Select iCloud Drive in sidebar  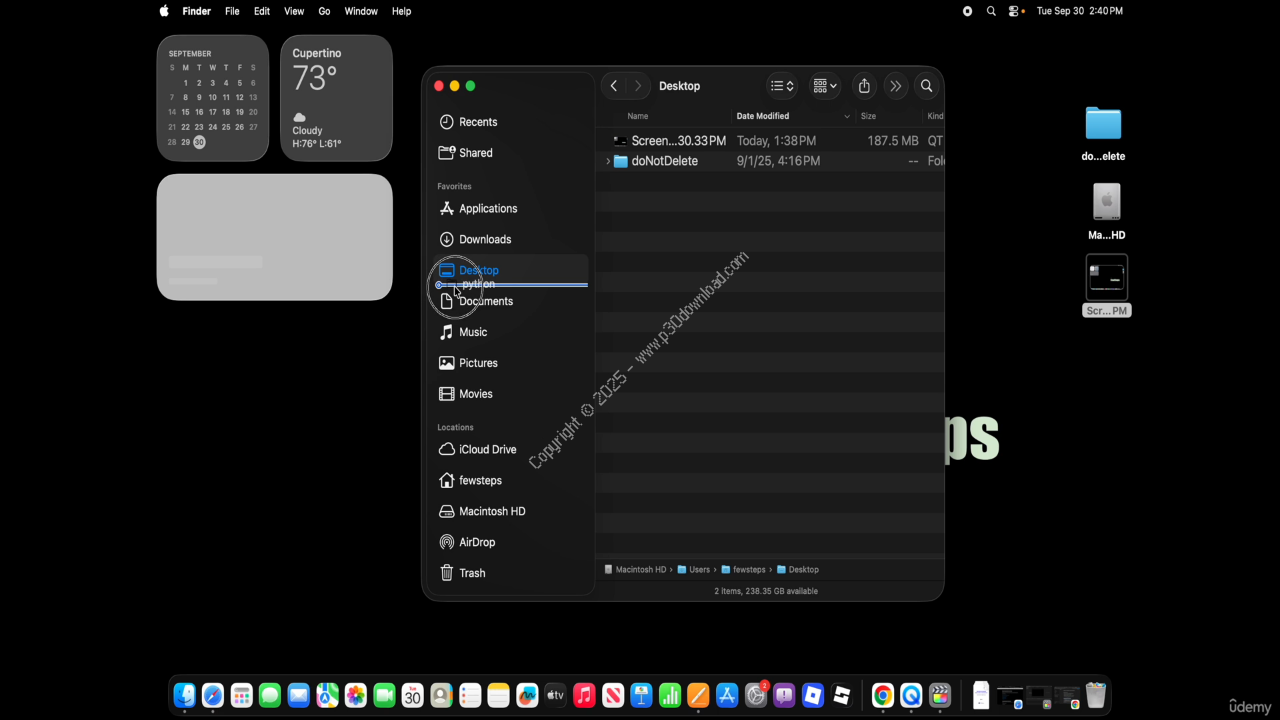coord(487,450)
